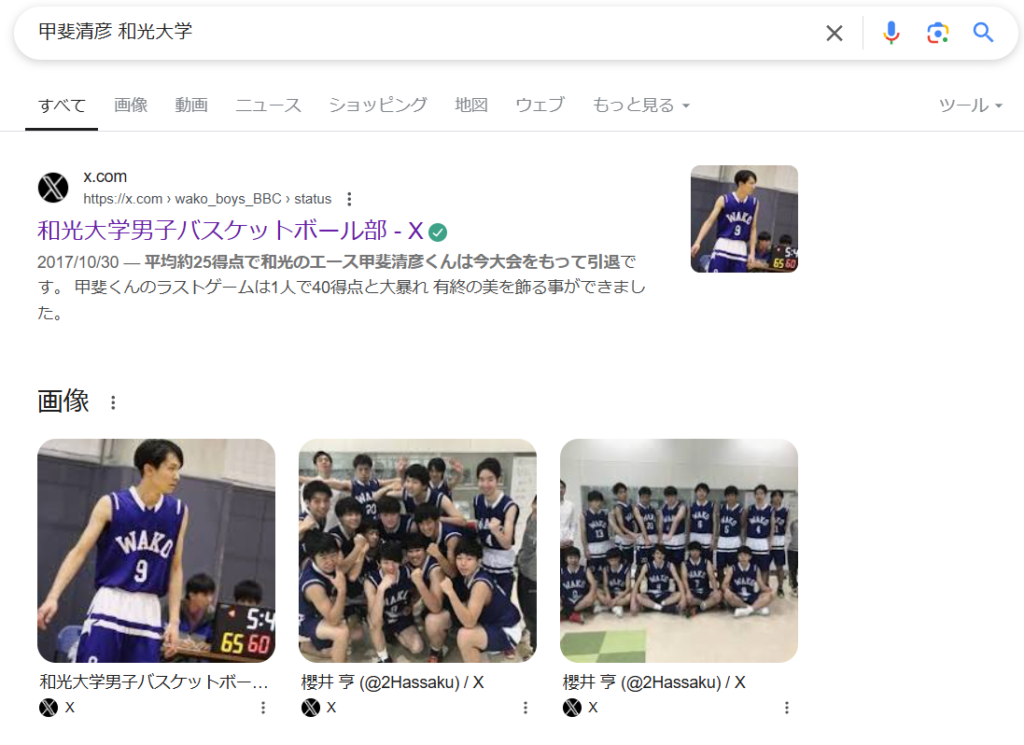Click the X.com favicon in first result
The height and width of the screenshot is (745, 1024).
[53, 187]
